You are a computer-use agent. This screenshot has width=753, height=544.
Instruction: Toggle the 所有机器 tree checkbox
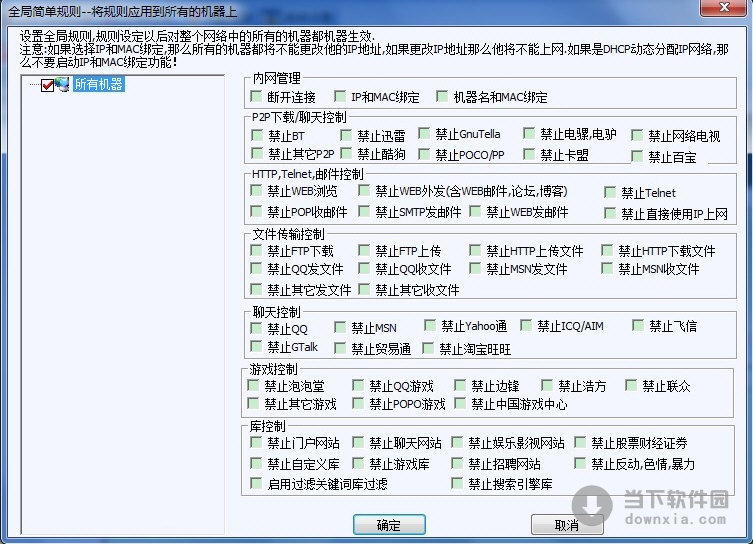tap(48, 85)
